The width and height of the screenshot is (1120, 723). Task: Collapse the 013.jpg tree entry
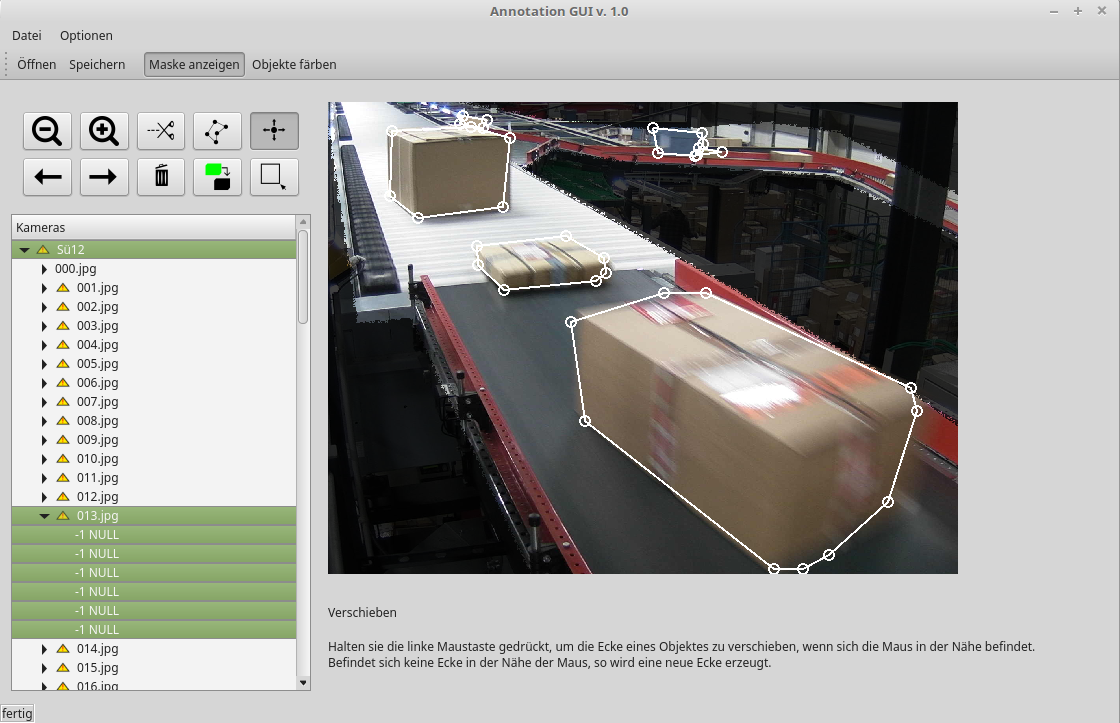coord(44,516)
